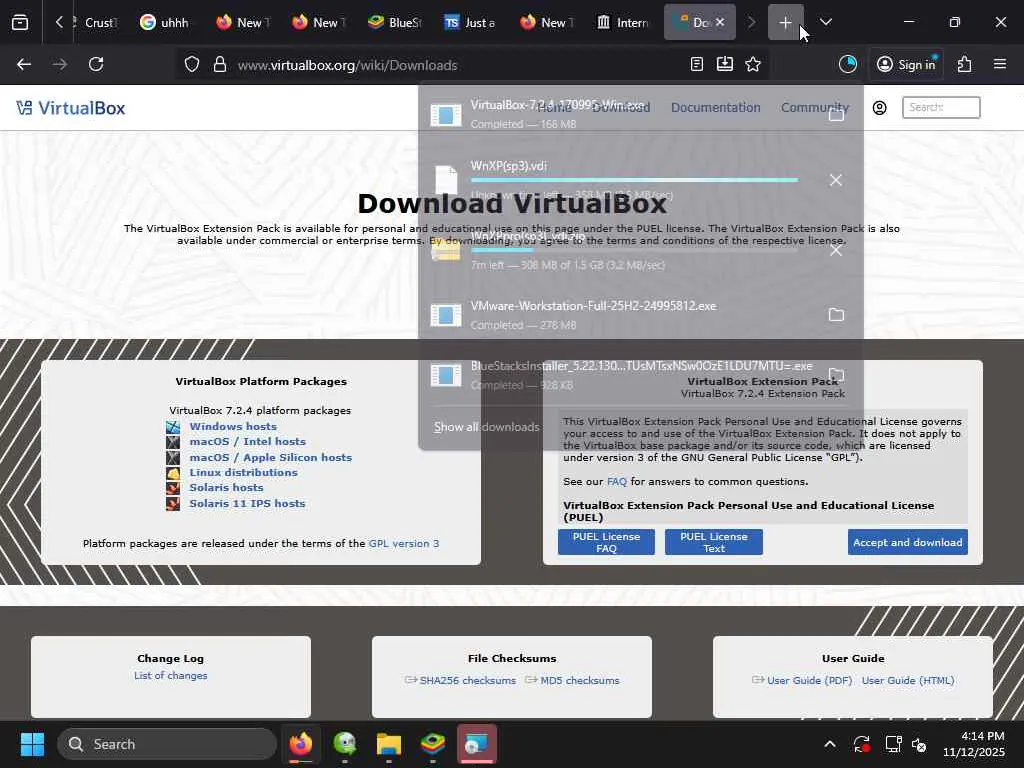Open Firefox from the taskbar
Screen dimensions: 1024x768
300,744
